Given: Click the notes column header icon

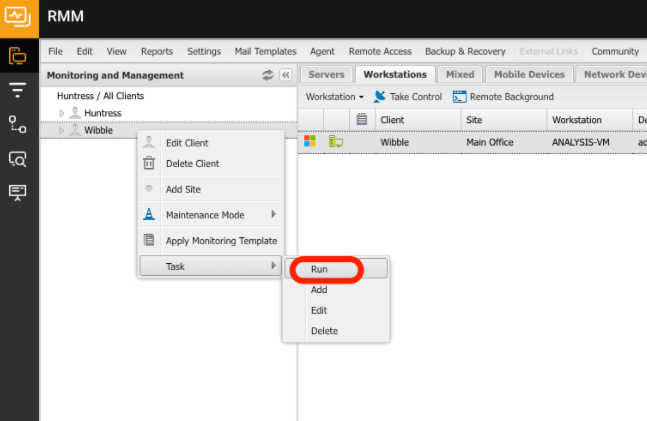Looking at the screenshot, I should (x=361, y=120).
